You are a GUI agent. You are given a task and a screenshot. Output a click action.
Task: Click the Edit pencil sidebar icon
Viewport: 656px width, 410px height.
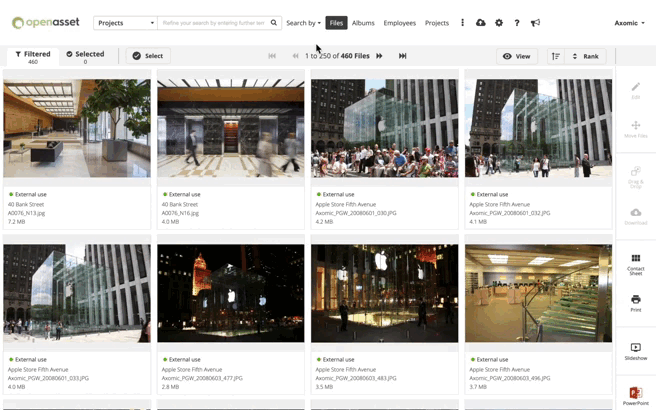[636, 90]
